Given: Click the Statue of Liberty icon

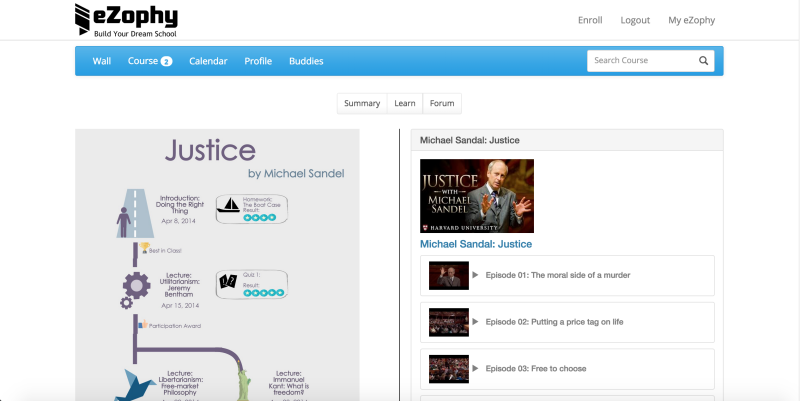Looking at the screenshot, I should click(243, 383).
